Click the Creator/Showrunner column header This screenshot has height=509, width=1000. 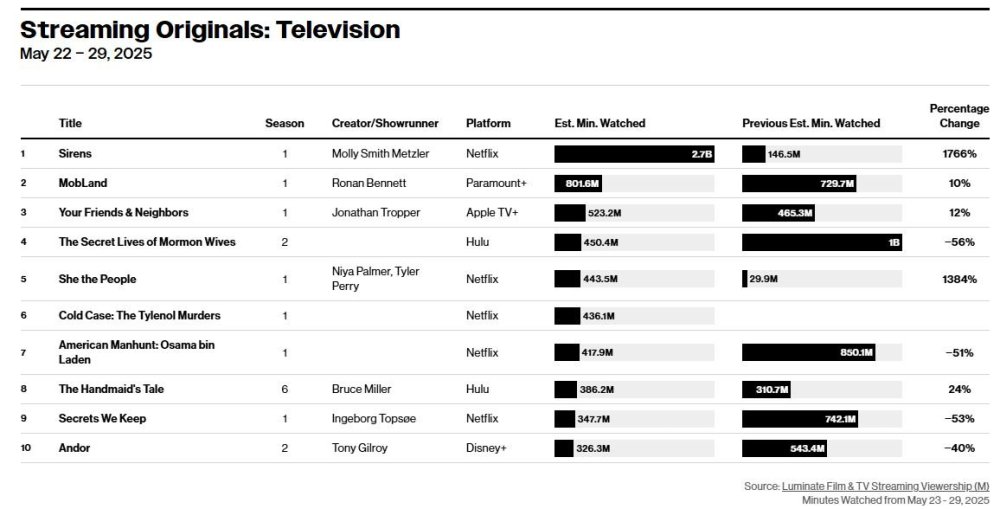click(385, 123)
